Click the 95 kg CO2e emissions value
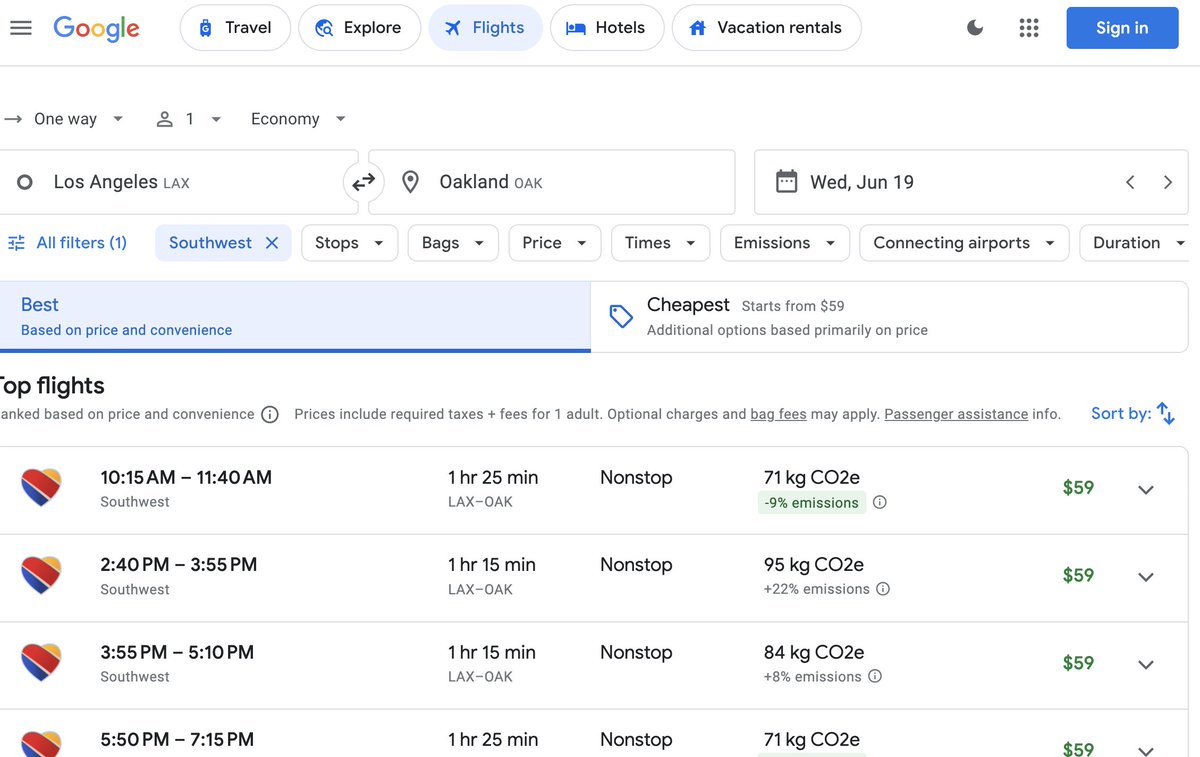 point(813,565)
